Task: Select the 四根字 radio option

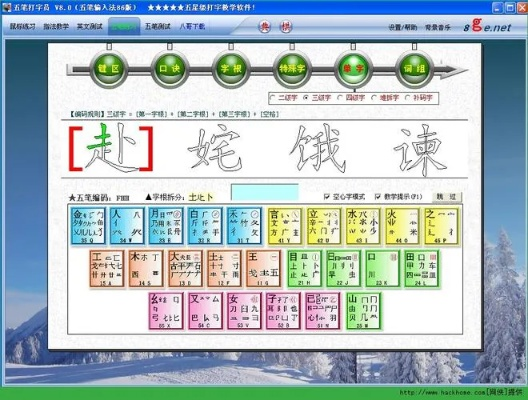Action: (340, 98)
